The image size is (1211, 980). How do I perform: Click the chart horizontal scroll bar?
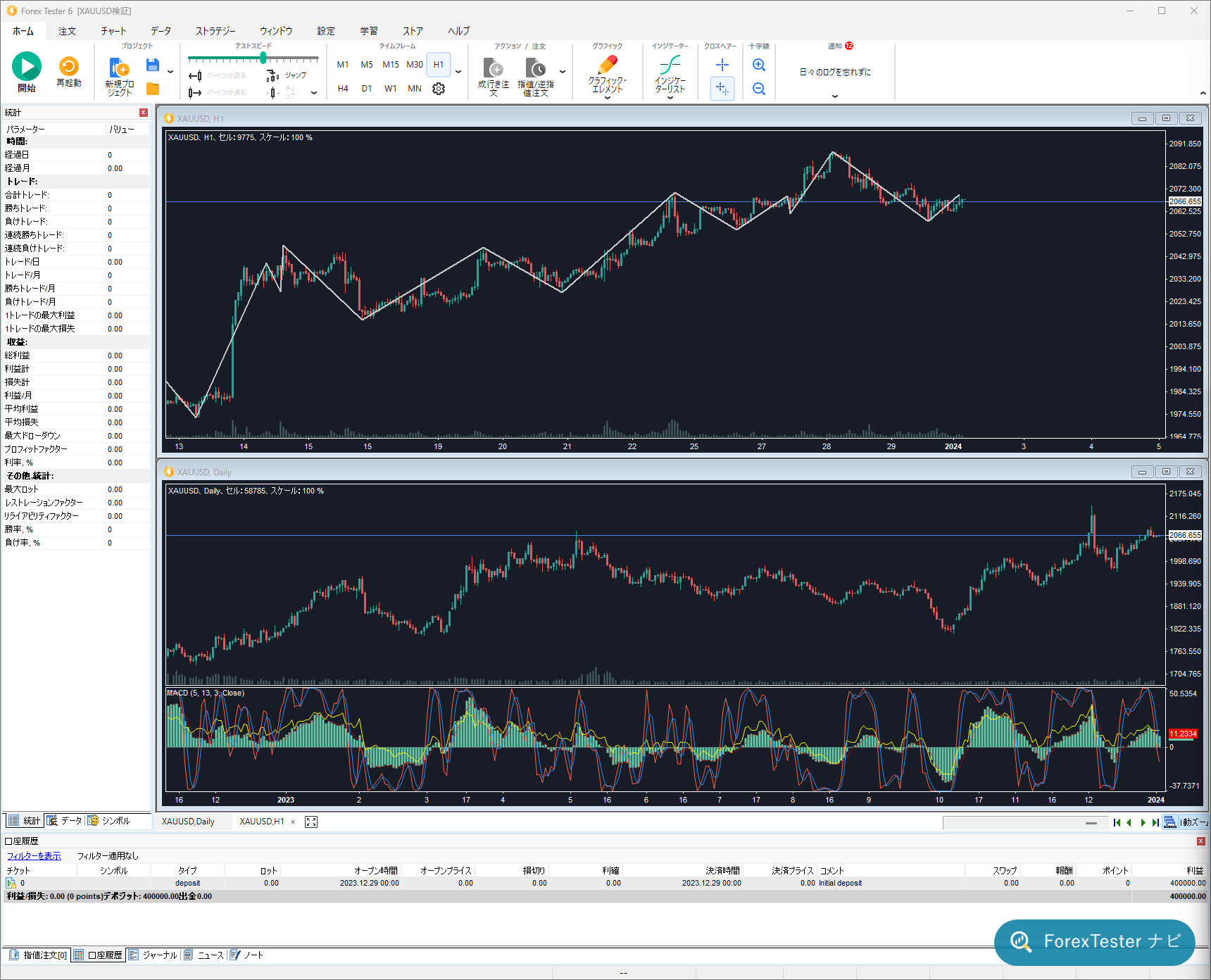[x=1024, y=822]
